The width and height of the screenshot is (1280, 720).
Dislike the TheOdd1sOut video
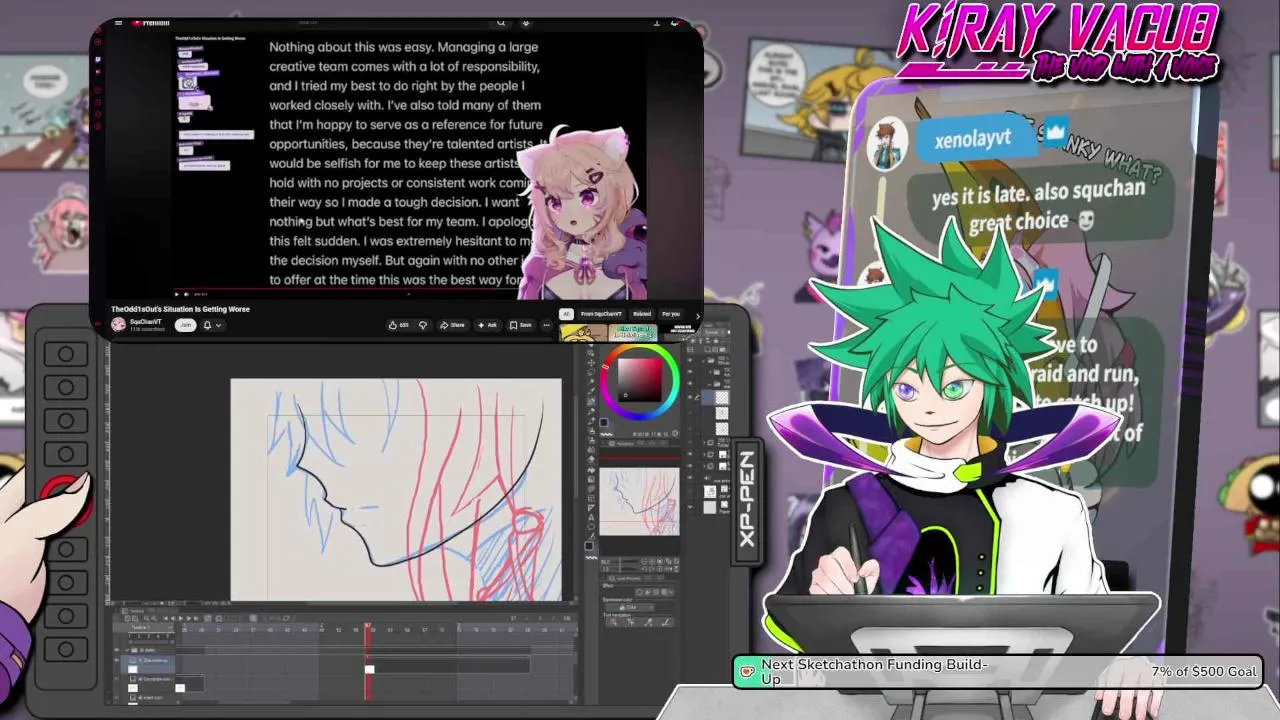[423, 325]
